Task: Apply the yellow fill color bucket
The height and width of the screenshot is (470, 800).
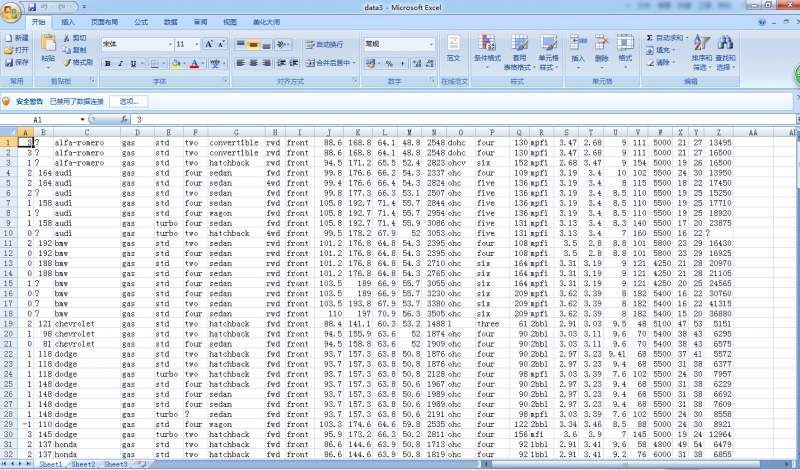Action: click(x=176, y=63)
